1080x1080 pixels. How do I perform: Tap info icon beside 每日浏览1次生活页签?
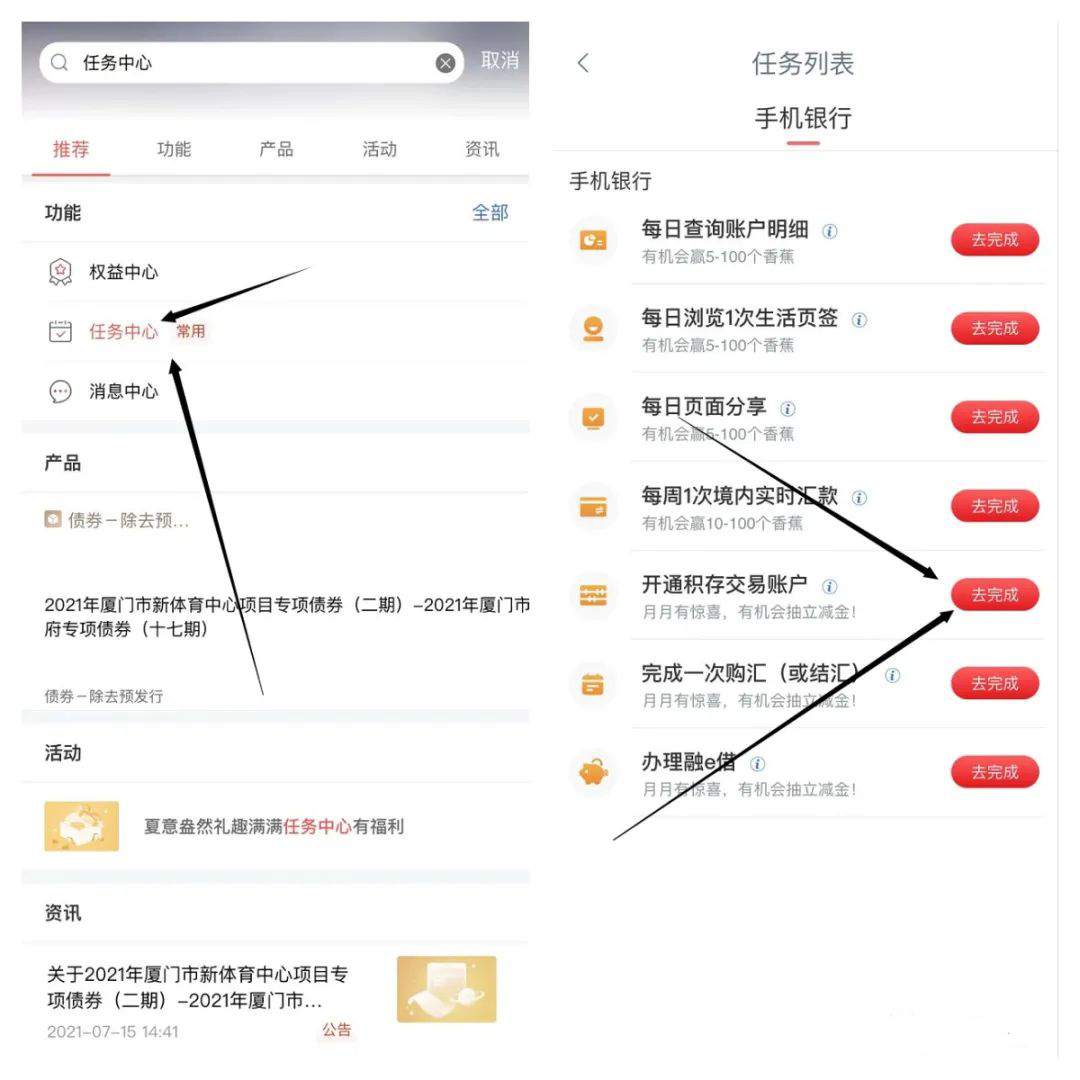[859, 320]
